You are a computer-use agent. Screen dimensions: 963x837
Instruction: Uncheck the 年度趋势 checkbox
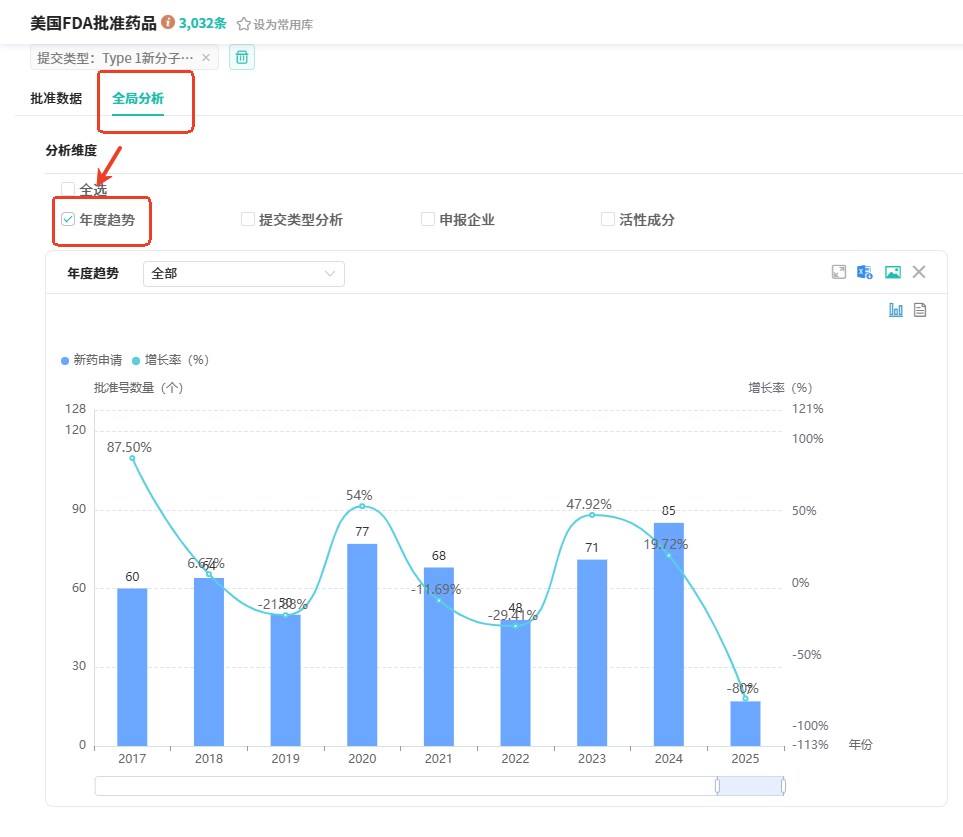[68, 219]
